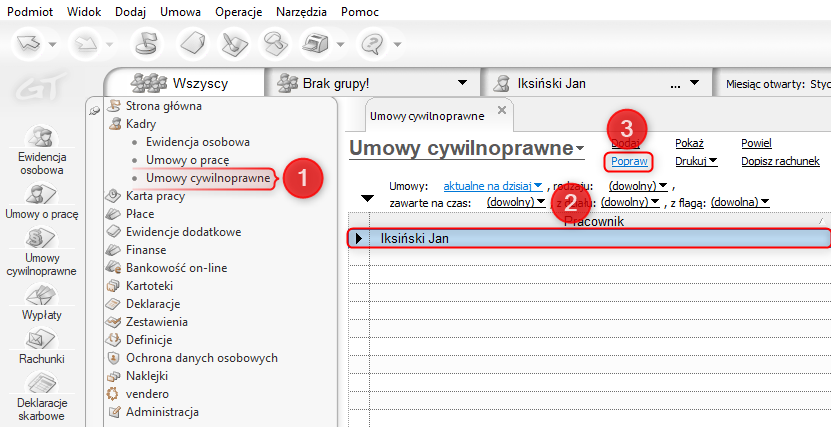
Task: Click the forward navigation arrow icon
Action: point(86,44)
